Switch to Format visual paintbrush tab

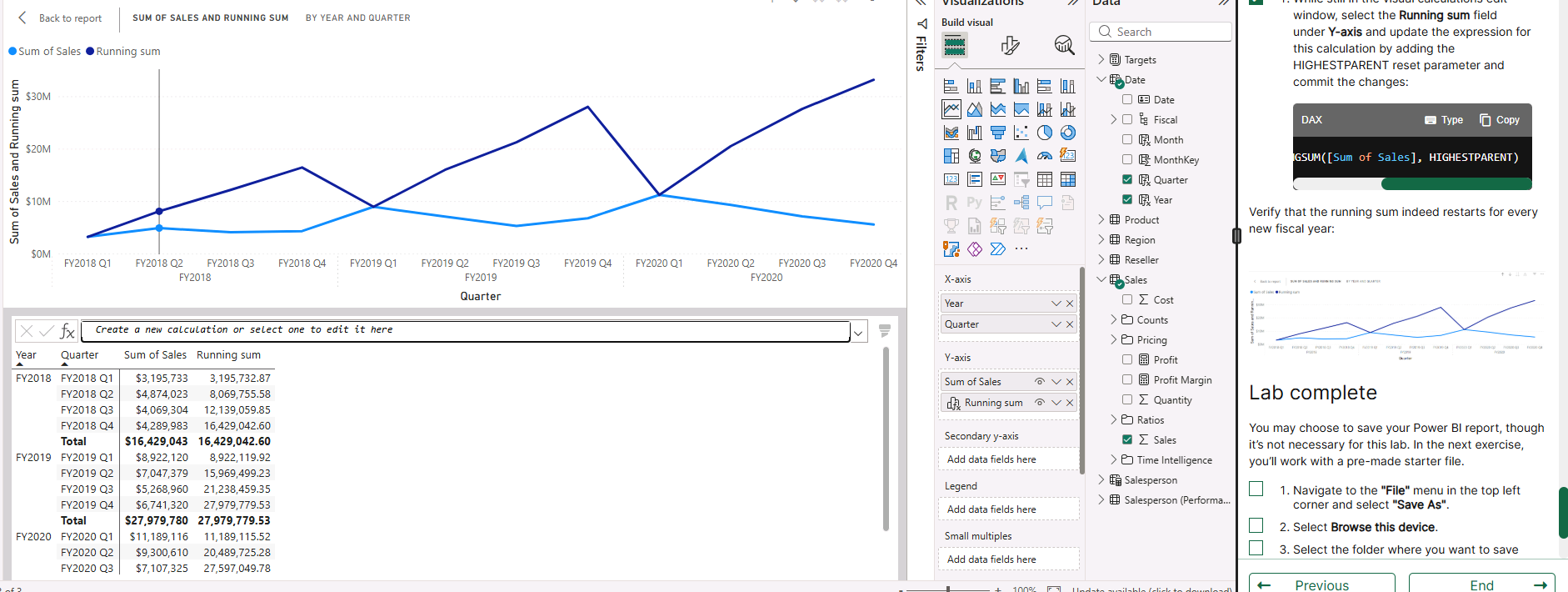tap(1010, 46)
